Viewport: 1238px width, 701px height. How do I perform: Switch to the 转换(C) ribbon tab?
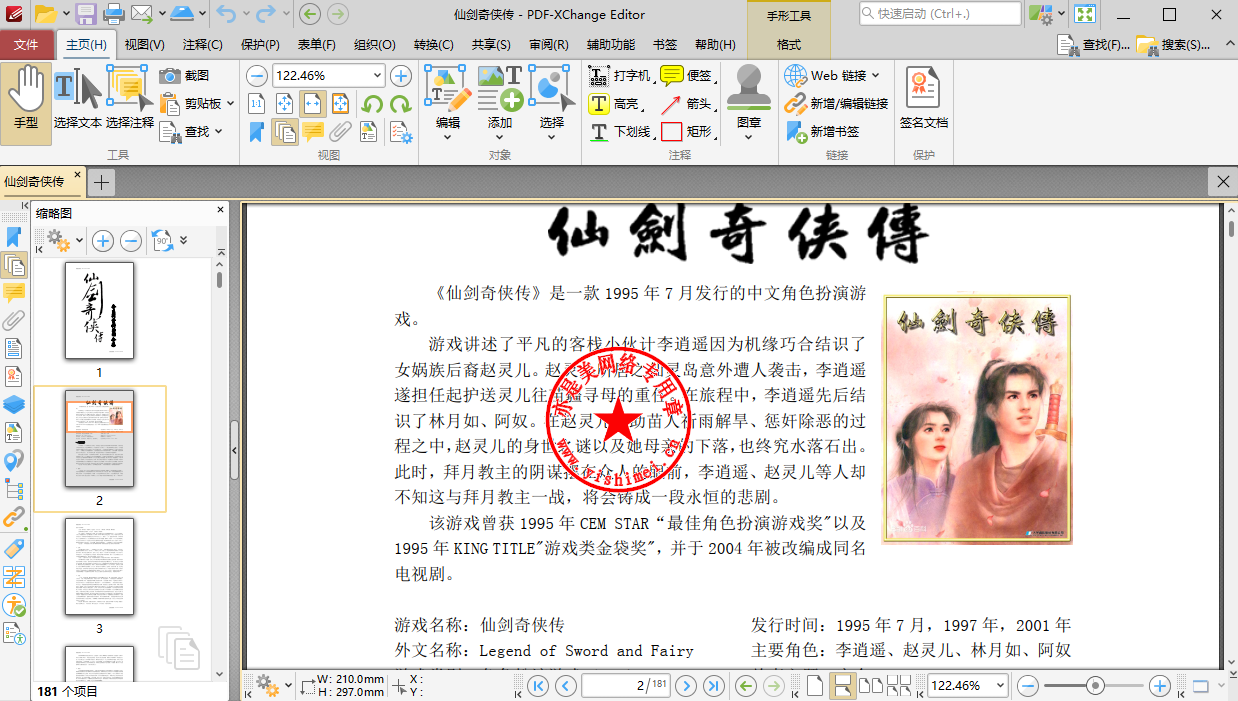tap(433, 45)
